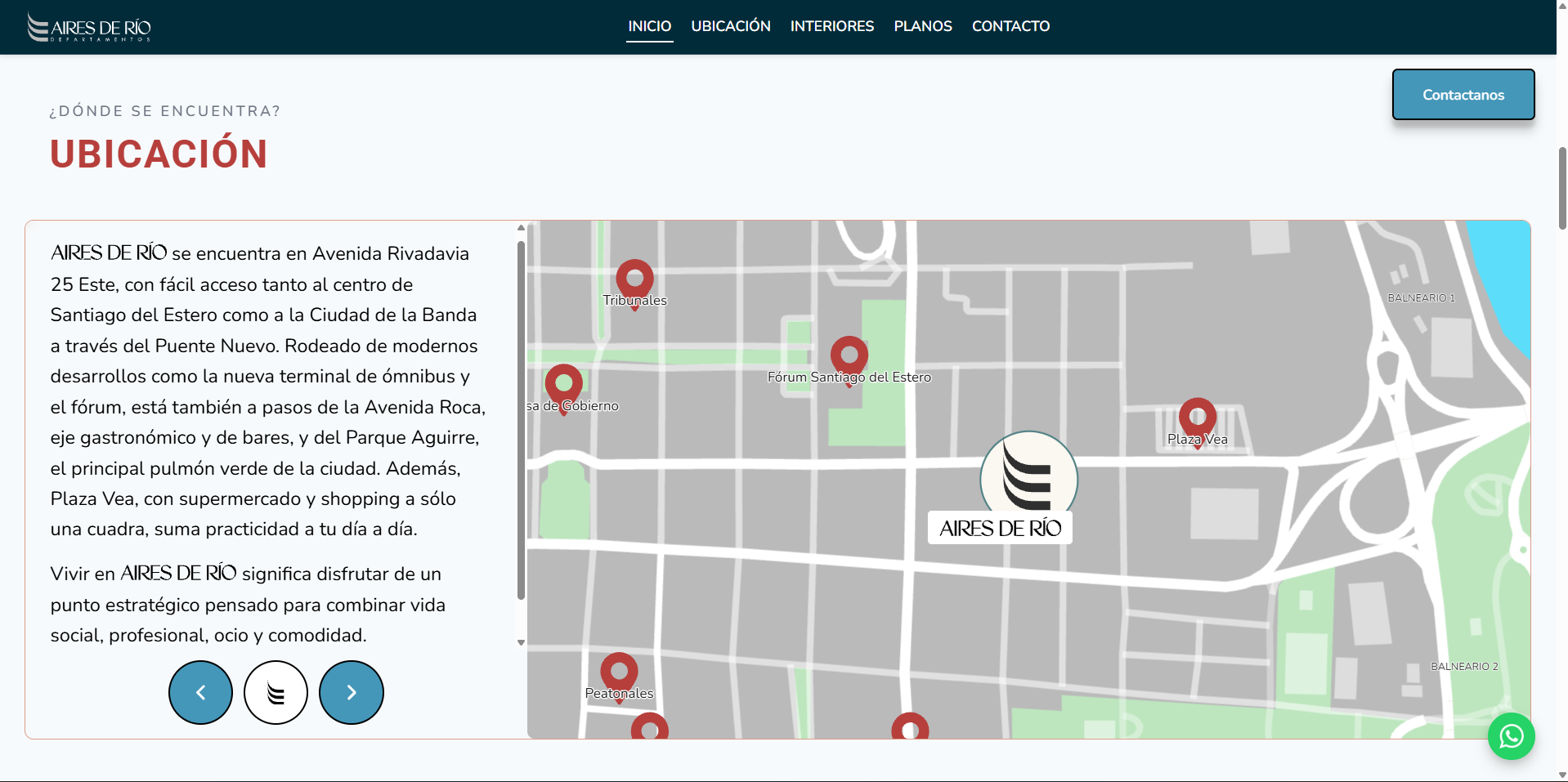Click the scroll up arrow of text panel
This screenshot has height=782, width=1568.
[521, 228]
